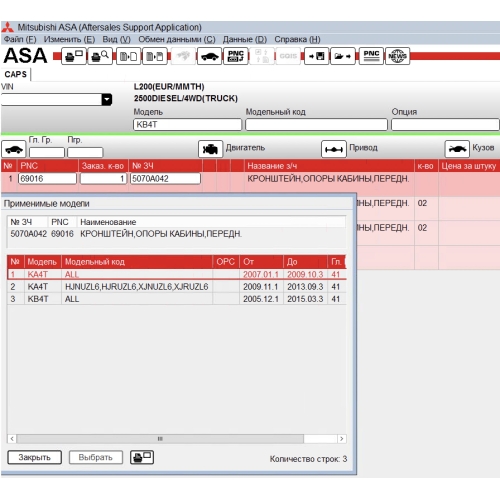
Task: Click the print preview icon with magnifier
Action: pyautogui.click(x=100, y=56)
